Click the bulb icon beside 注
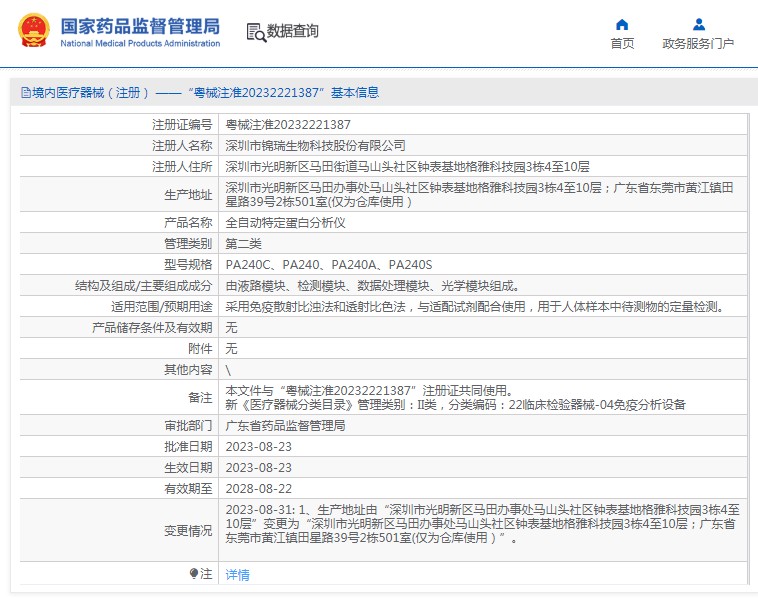 [x=194, y=573]
